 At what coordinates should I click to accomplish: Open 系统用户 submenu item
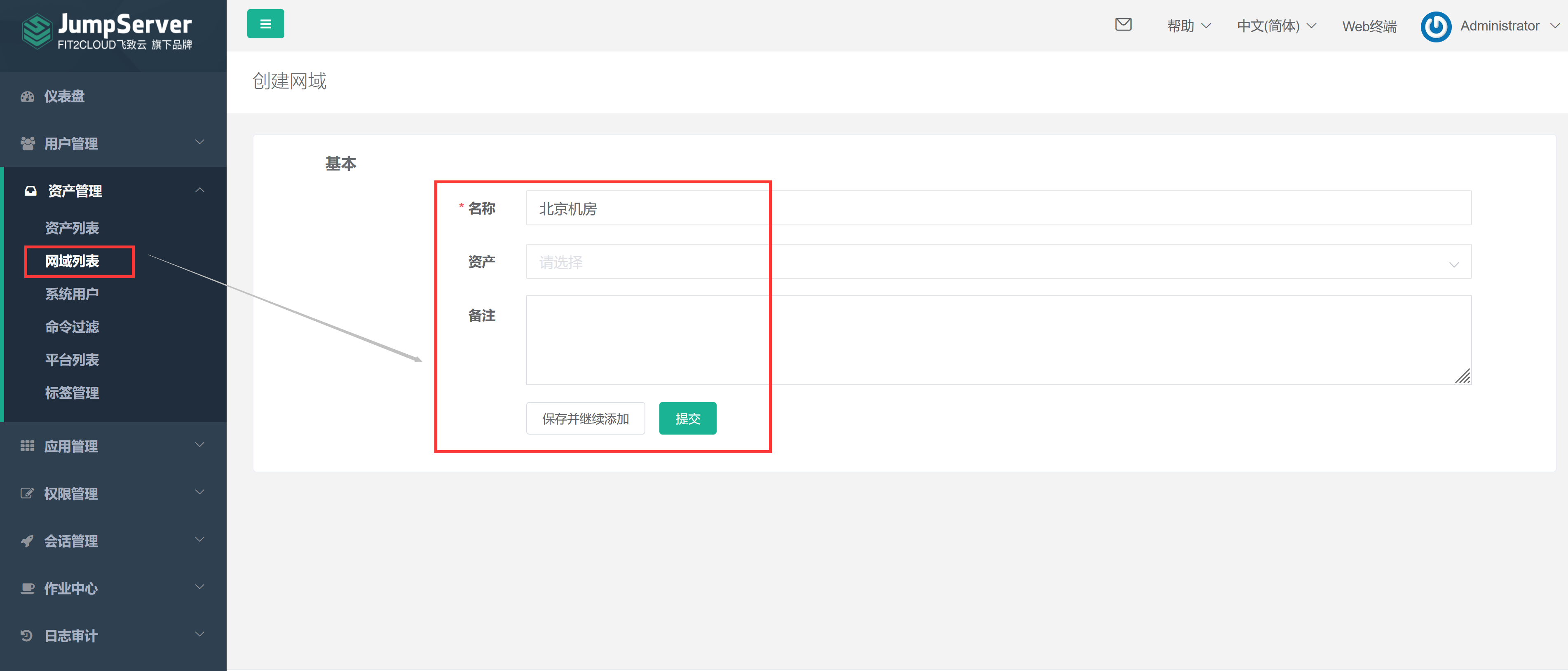72,294
